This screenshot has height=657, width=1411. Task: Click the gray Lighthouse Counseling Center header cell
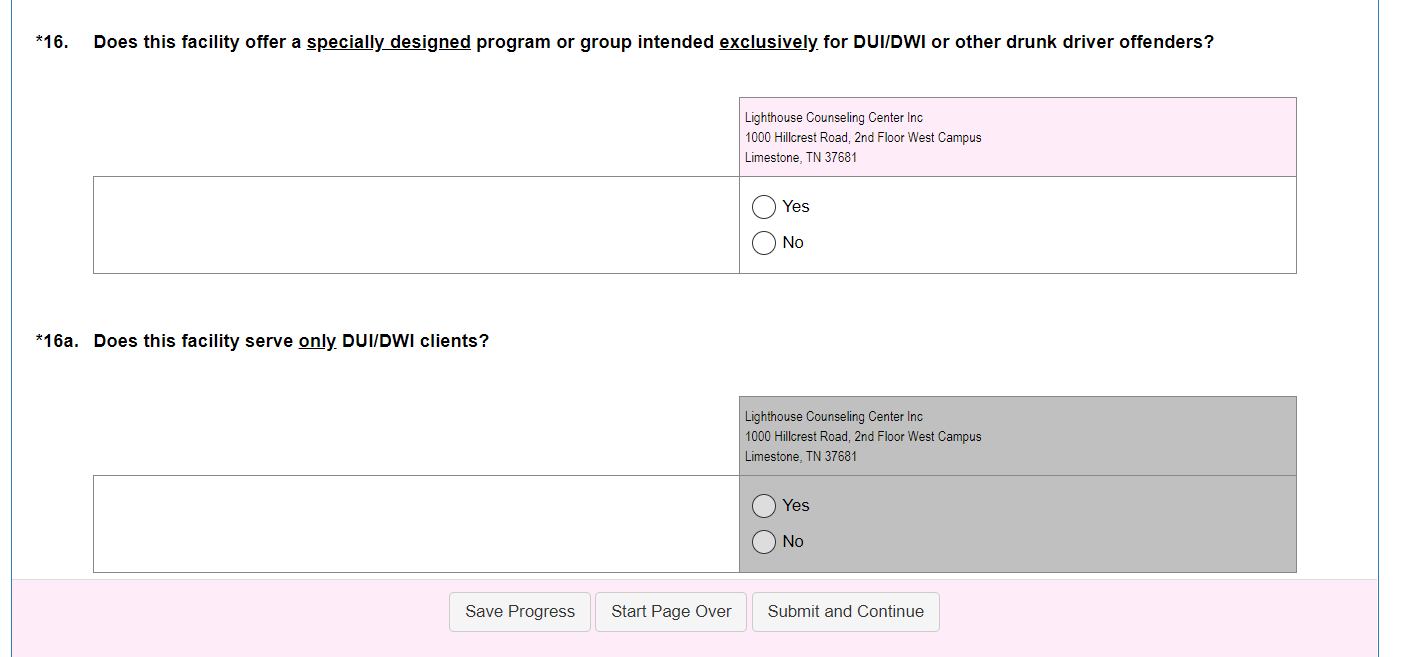click(1017, 436)
